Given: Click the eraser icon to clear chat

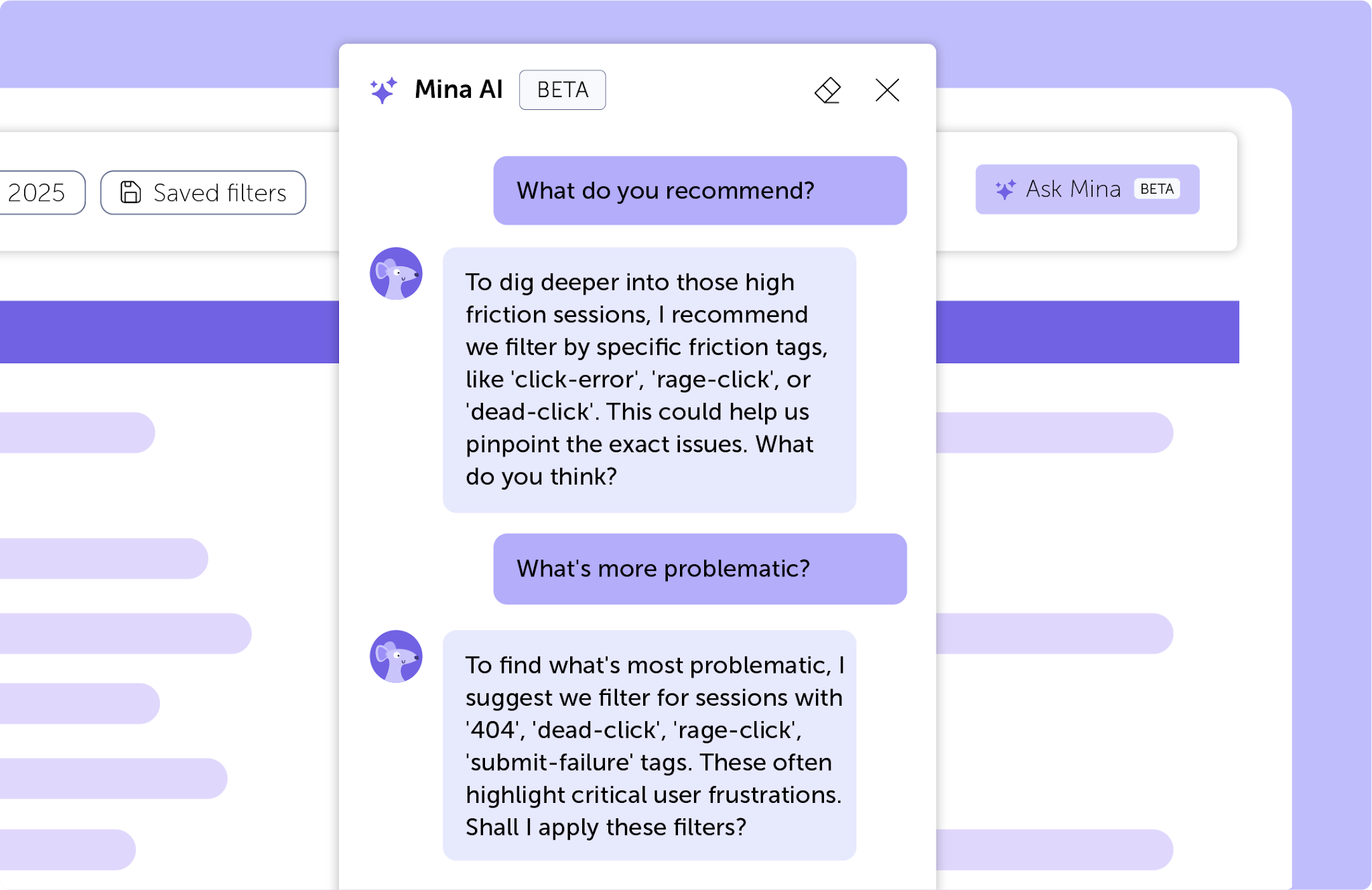Looking at the screenshot, I should tap(827, 90).
